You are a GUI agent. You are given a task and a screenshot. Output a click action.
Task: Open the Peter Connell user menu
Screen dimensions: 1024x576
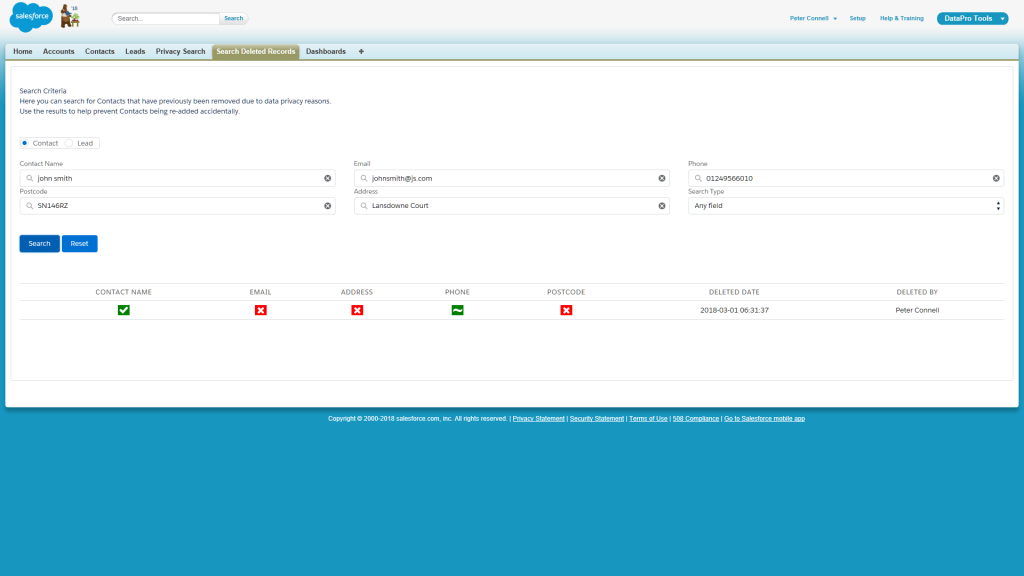[813, 18]
